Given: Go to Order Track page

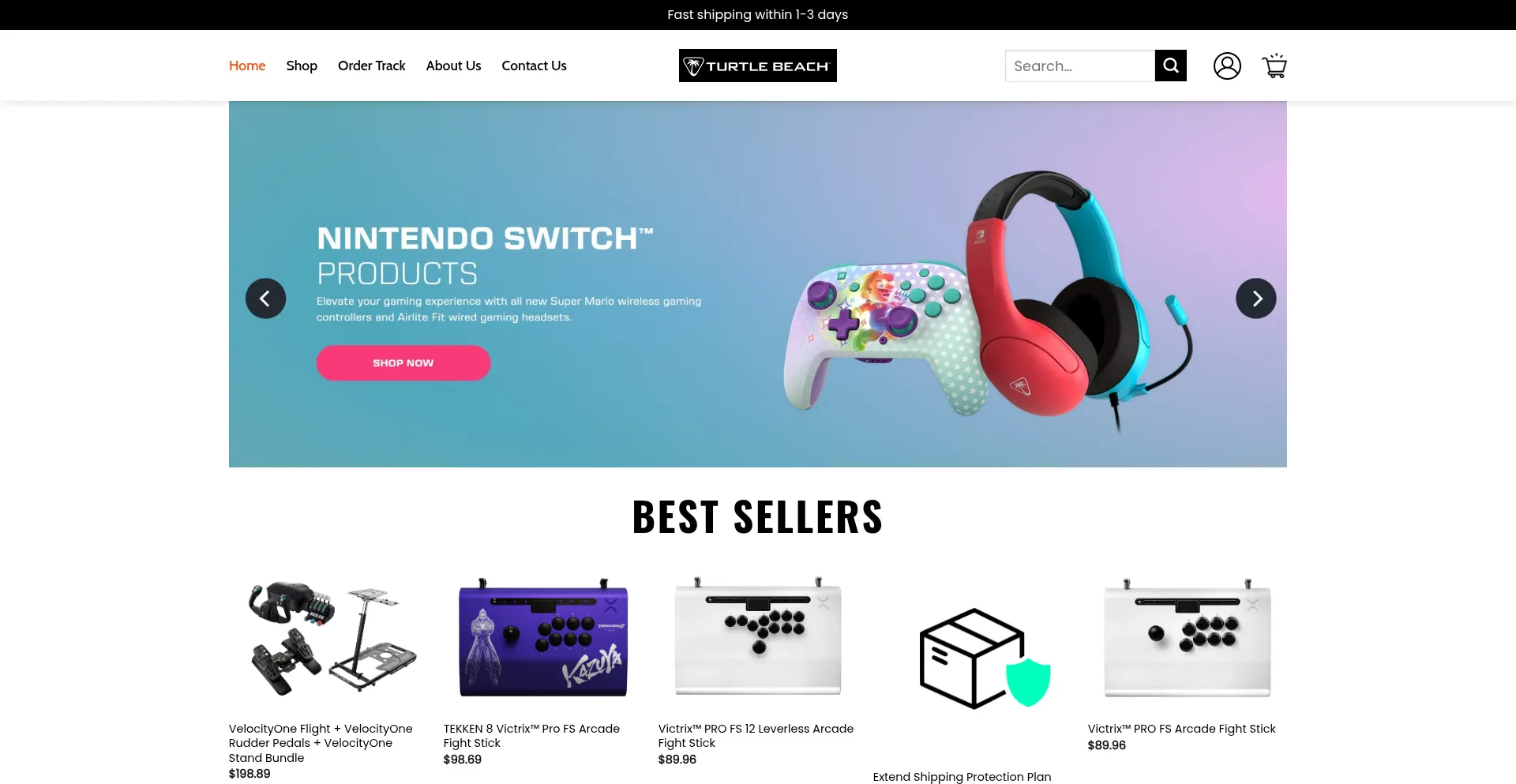Looking at the screenshot, I should [371, 66].
